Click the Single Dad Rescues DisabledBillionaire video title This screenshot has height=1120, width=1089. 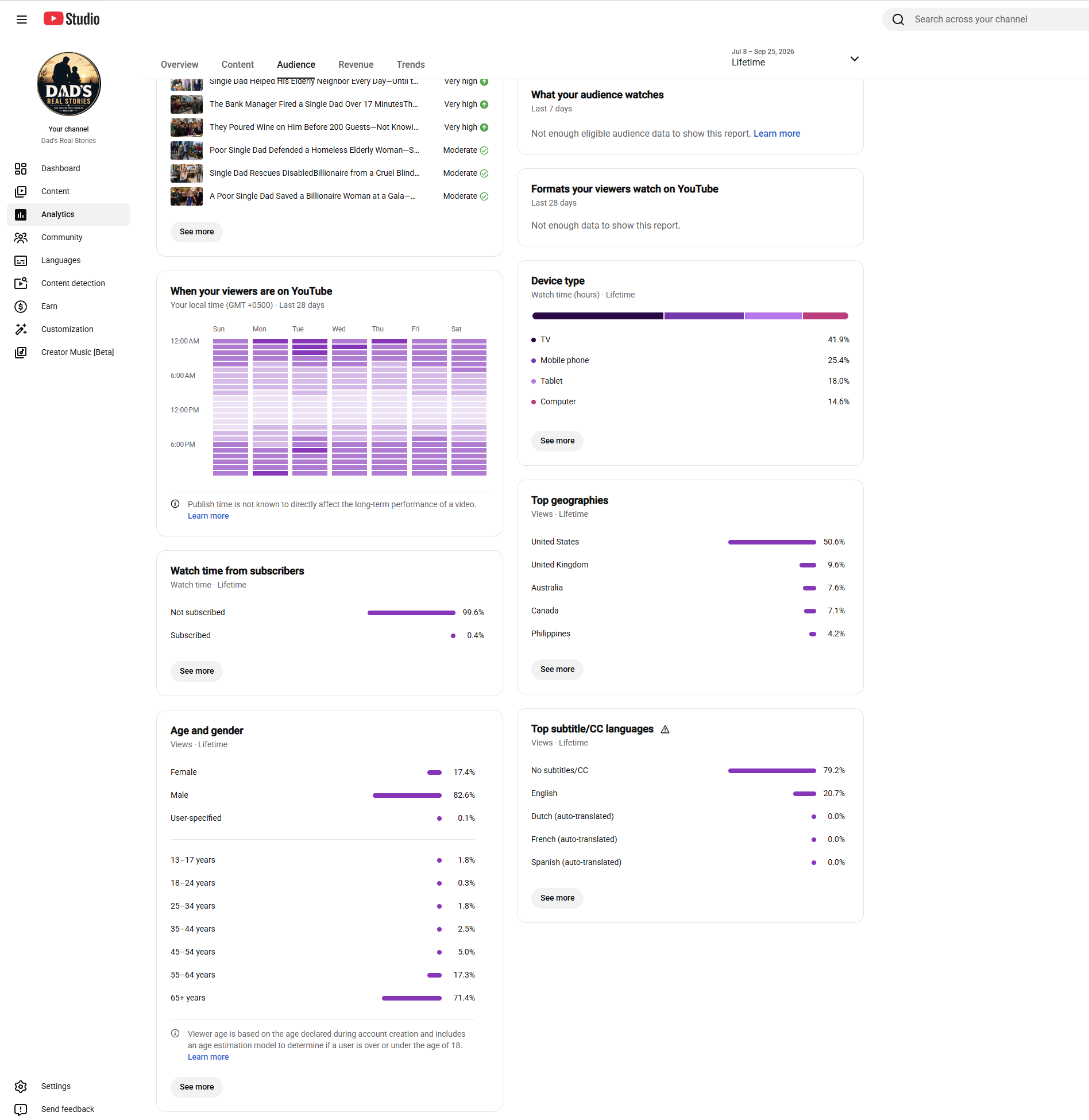[x=315, y=173]
